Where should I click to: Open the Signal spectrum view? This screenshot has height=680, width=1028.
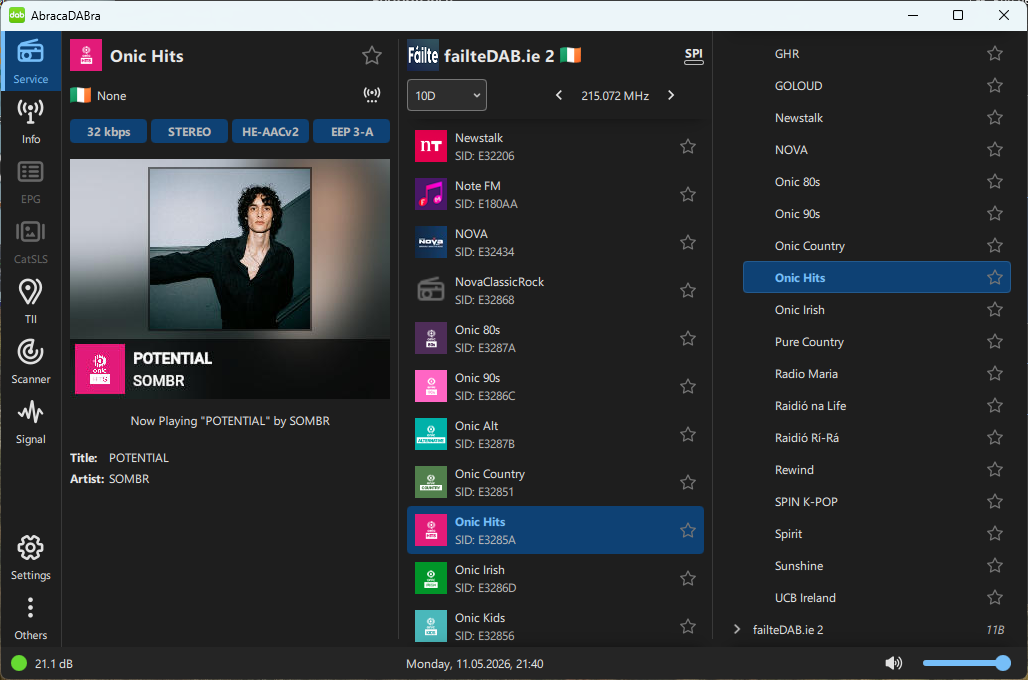(x=30, y=422)
